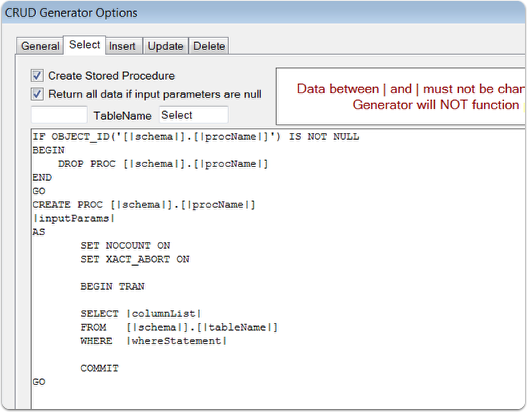
Task: Click the empty prefix field before TableName
Action: pos(59,115)
